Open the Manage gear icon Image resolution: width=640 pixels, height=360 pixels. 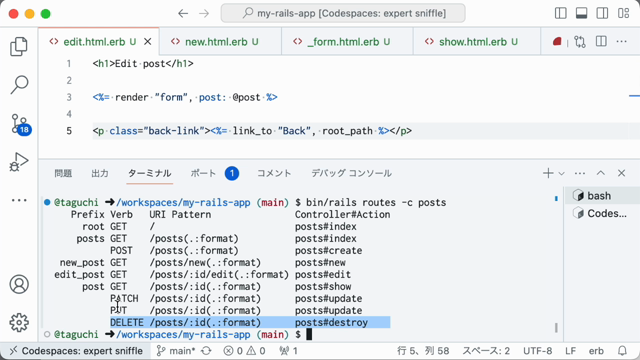pyautogui.click(x=19, y=322)
